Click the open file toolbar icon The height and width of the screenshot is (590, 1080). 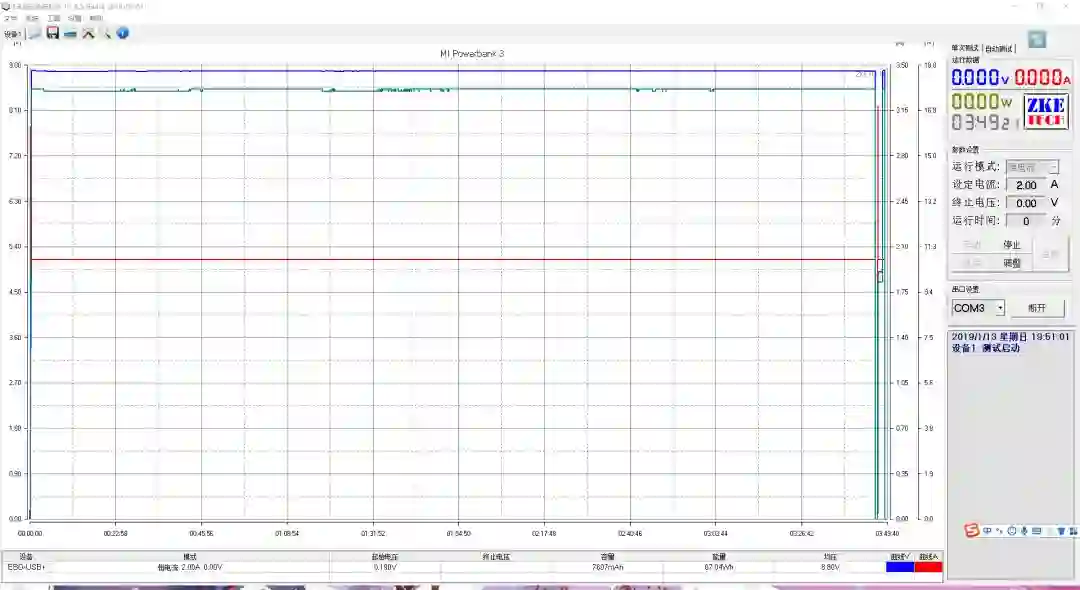pyautogui.click(x=35, y=33)
